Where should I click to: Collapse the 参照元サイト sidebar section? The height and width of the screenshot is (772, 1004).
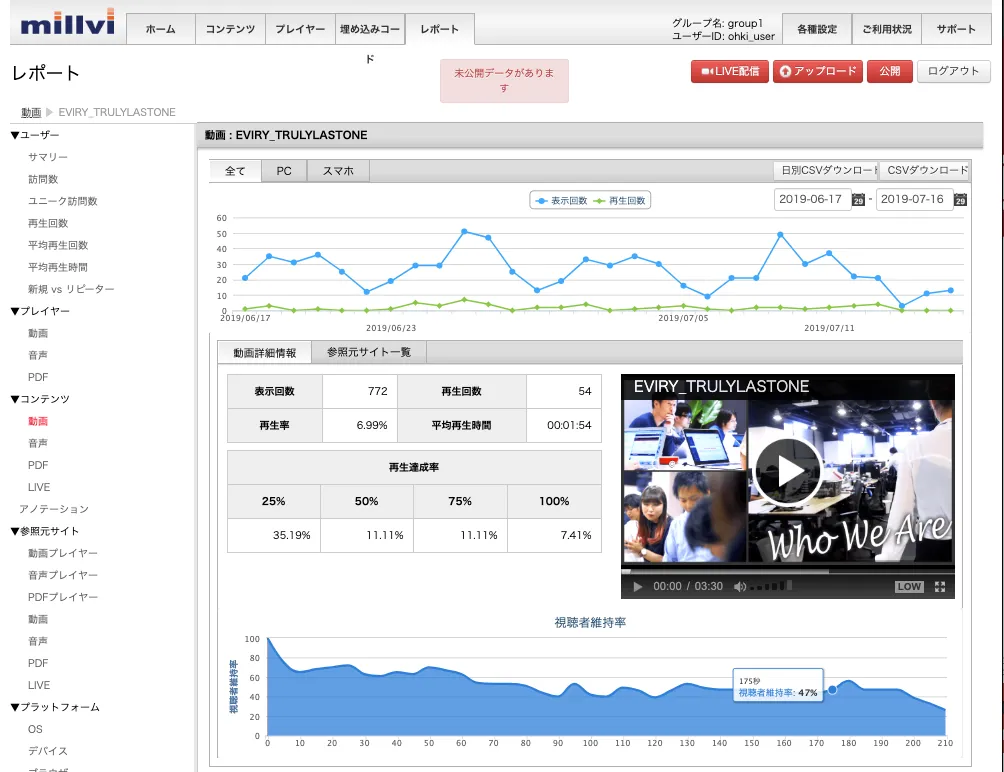pyautogui.click(x=45, y=531)
